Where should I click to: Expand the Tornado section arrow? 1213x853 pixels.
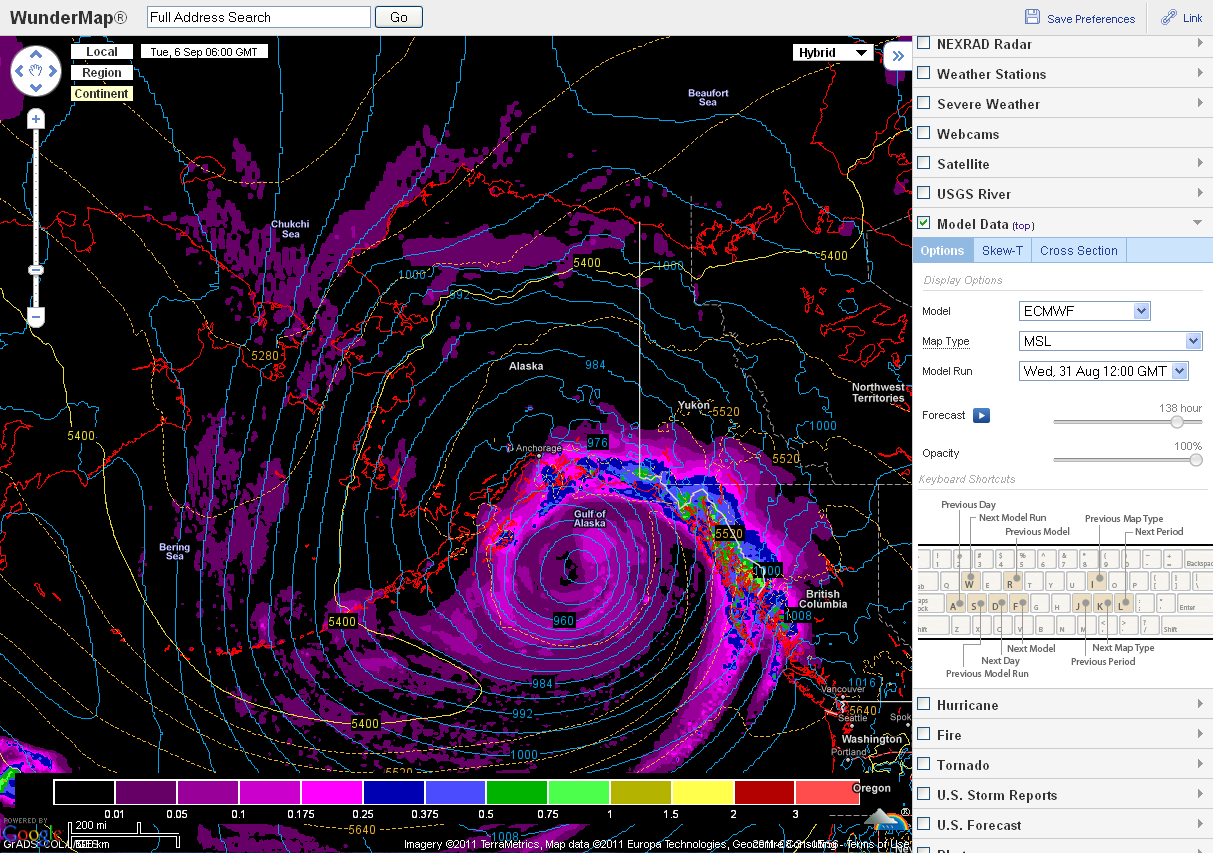1198,764
